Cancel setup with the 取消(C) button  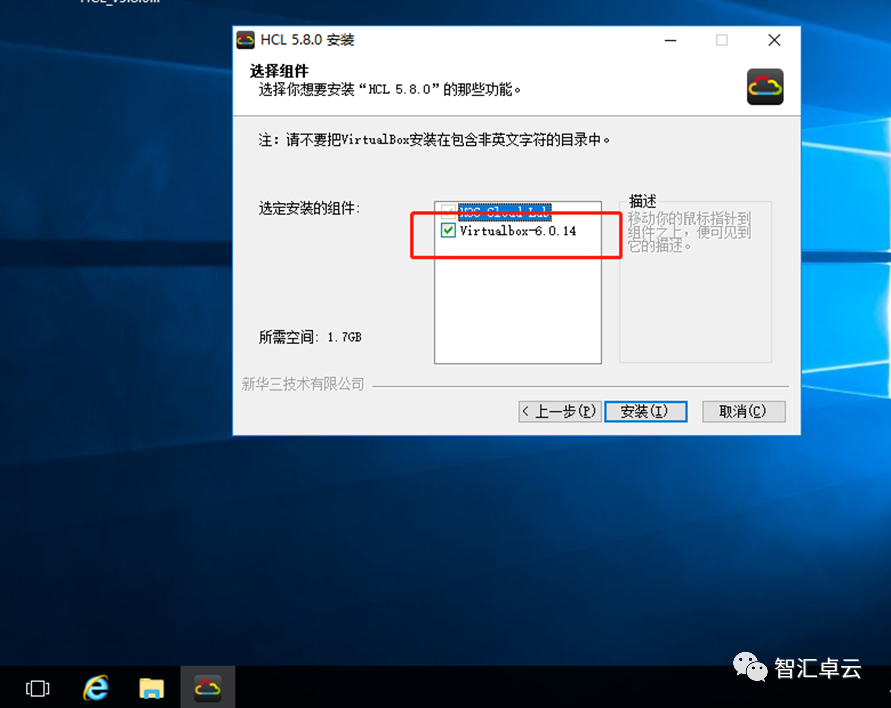click(x=744, y=411)
